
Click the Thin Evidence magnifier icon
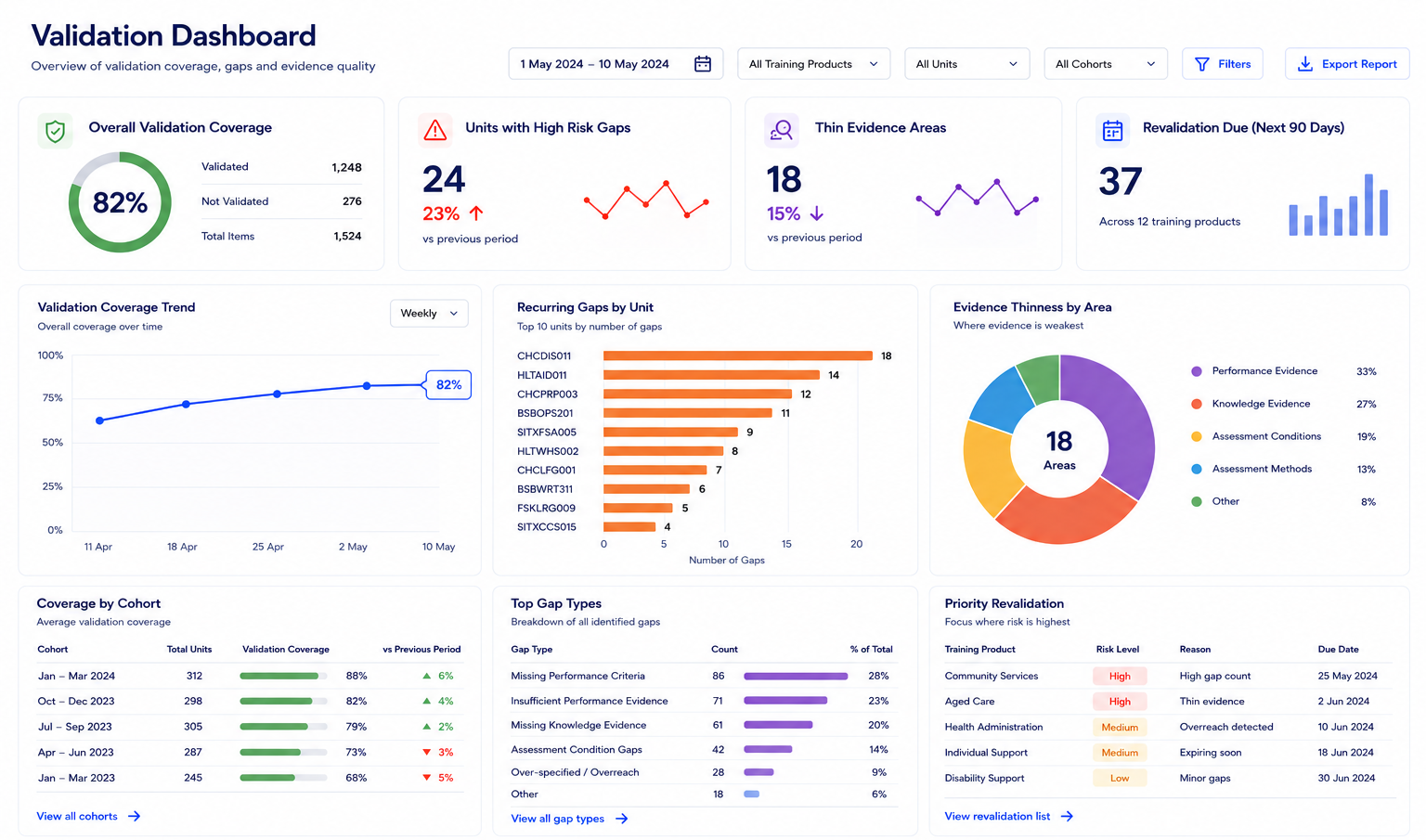pyautogui.click(x=782, y=130)
